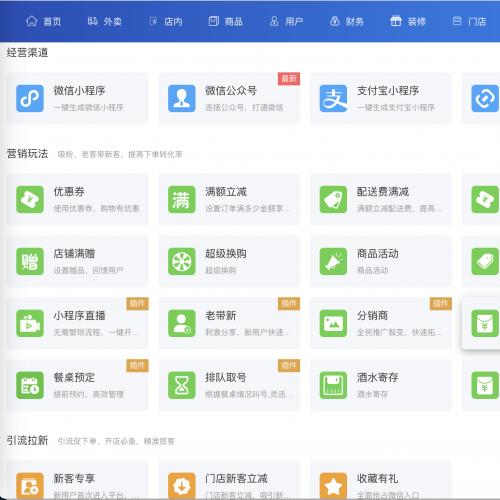Open the 排队取号 hourglass icon

click(x=182, y=385)
